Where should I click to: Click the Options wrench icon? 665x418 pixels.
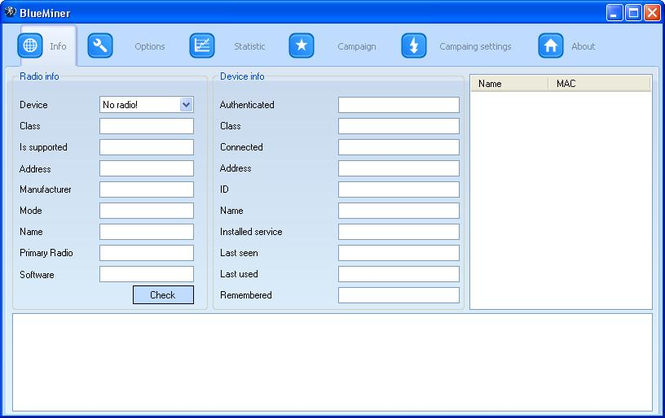(x=100, y=45)
